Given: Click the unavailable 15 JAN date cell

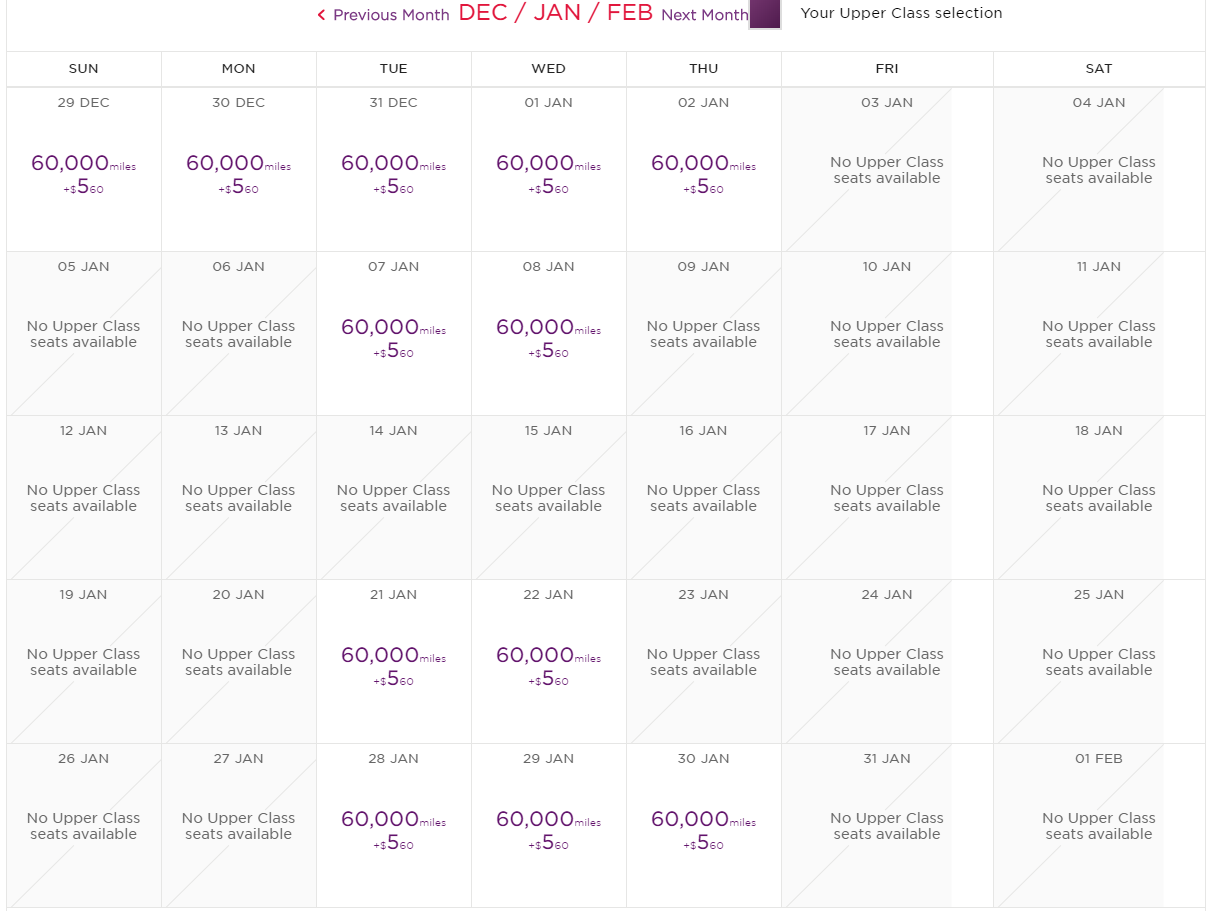Looking at the screenshot, I should [x=548, y=498].
